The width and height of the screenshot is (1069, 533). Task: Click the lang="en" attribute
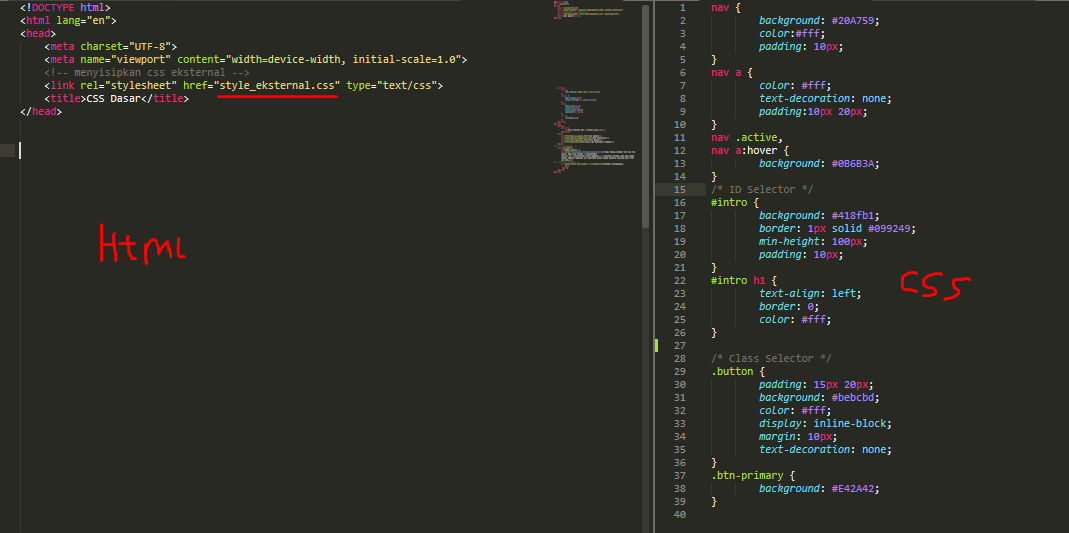pyautogui.click(x=86, y=20)
